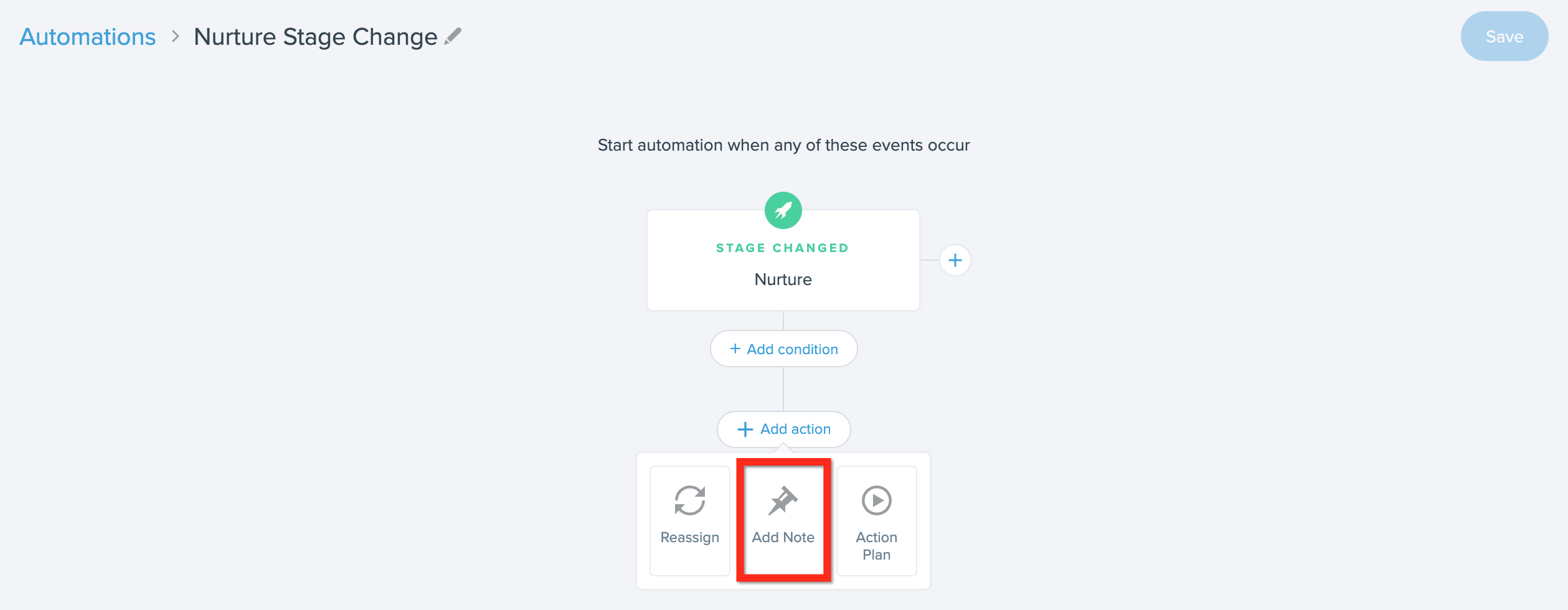The height and width of the screenshot is (610, 1568).
Task: Click the plus sign in Add action
Action: pyautogui.click(x=745, y=429)
